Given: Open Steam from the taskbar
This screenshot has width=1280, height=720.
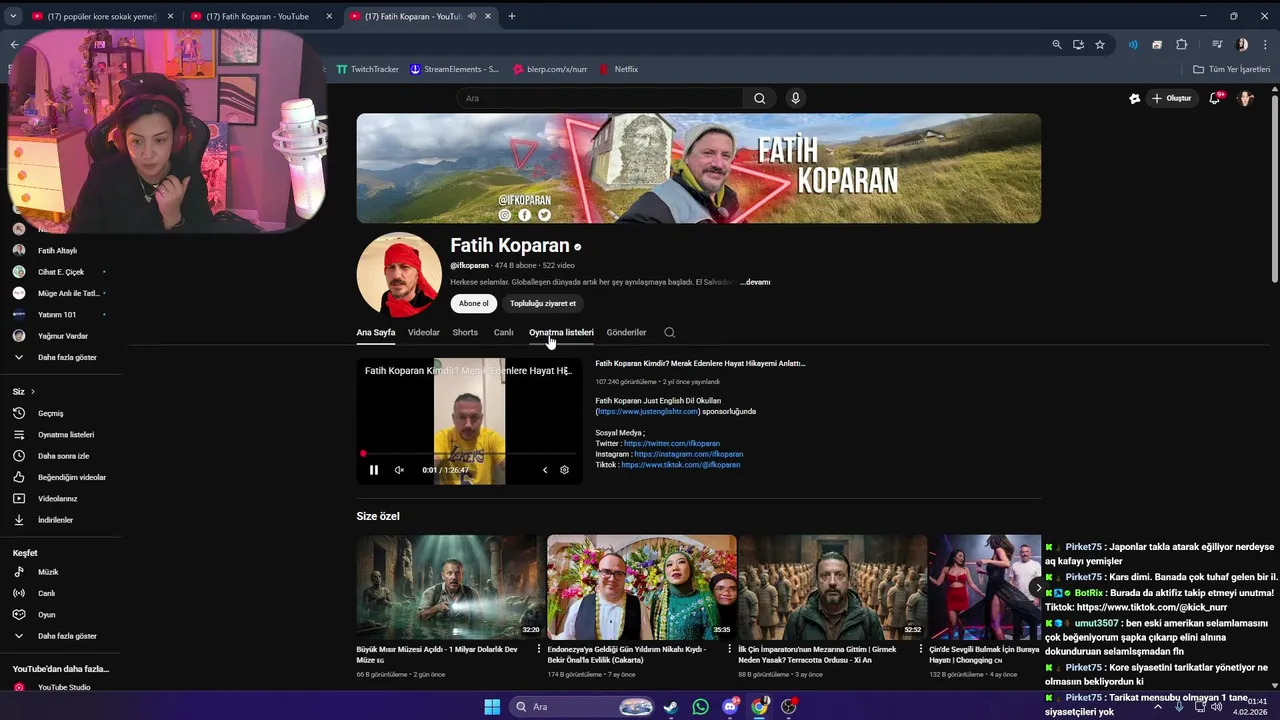Looking at the screenshot, I should (x=670, y=707).
